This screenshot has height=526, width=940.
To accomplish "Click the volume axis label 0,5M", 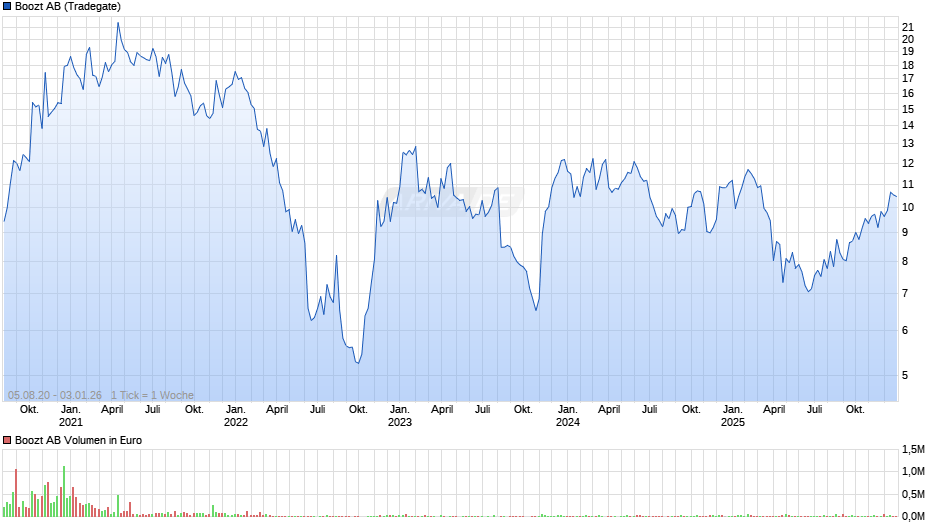I will point(913,494).
